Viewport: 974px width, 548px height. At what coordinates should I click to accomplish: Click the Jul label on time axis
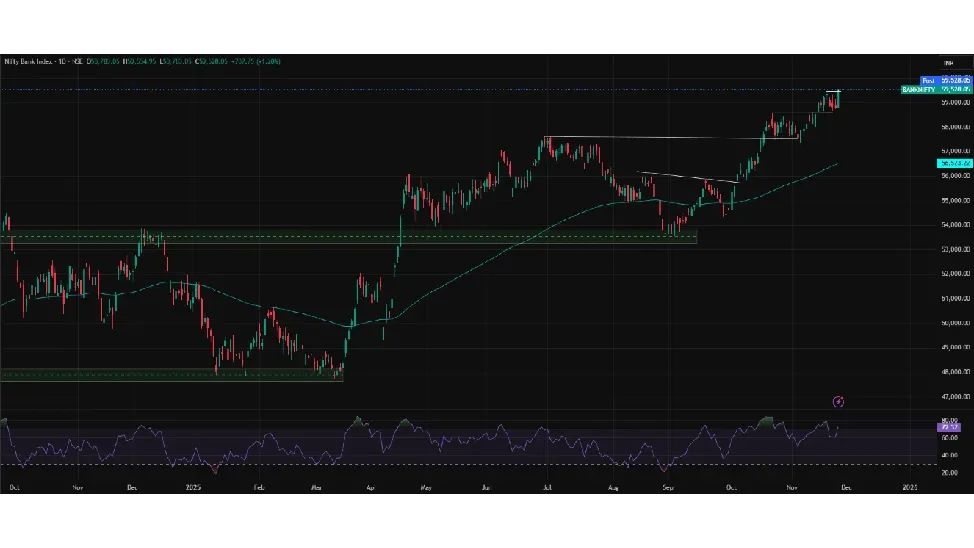pyautogui.click(x=547, y=487)
